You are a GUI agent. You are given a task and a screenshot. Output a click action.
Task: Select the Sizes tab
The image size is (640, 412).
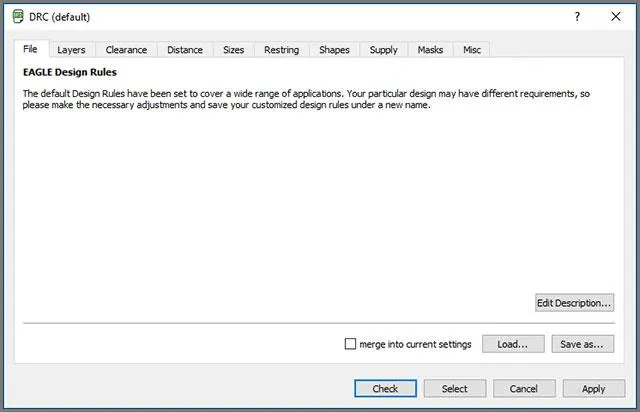(x=233, y=50)
